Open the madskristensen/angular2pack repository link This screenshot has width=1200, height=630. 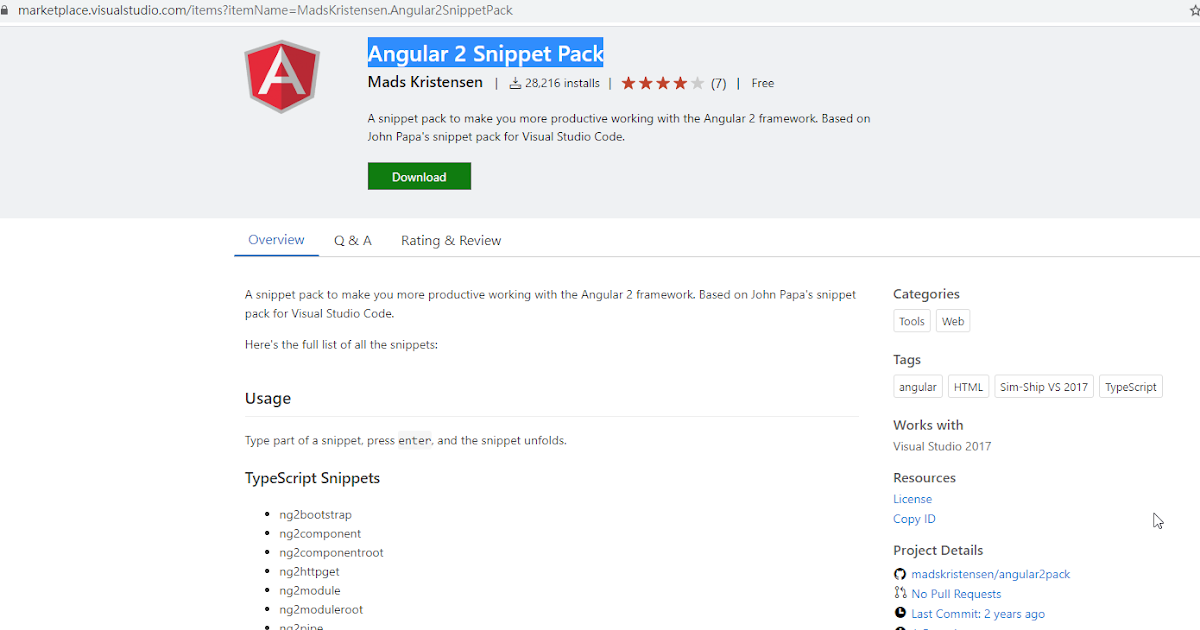[990, 574]
